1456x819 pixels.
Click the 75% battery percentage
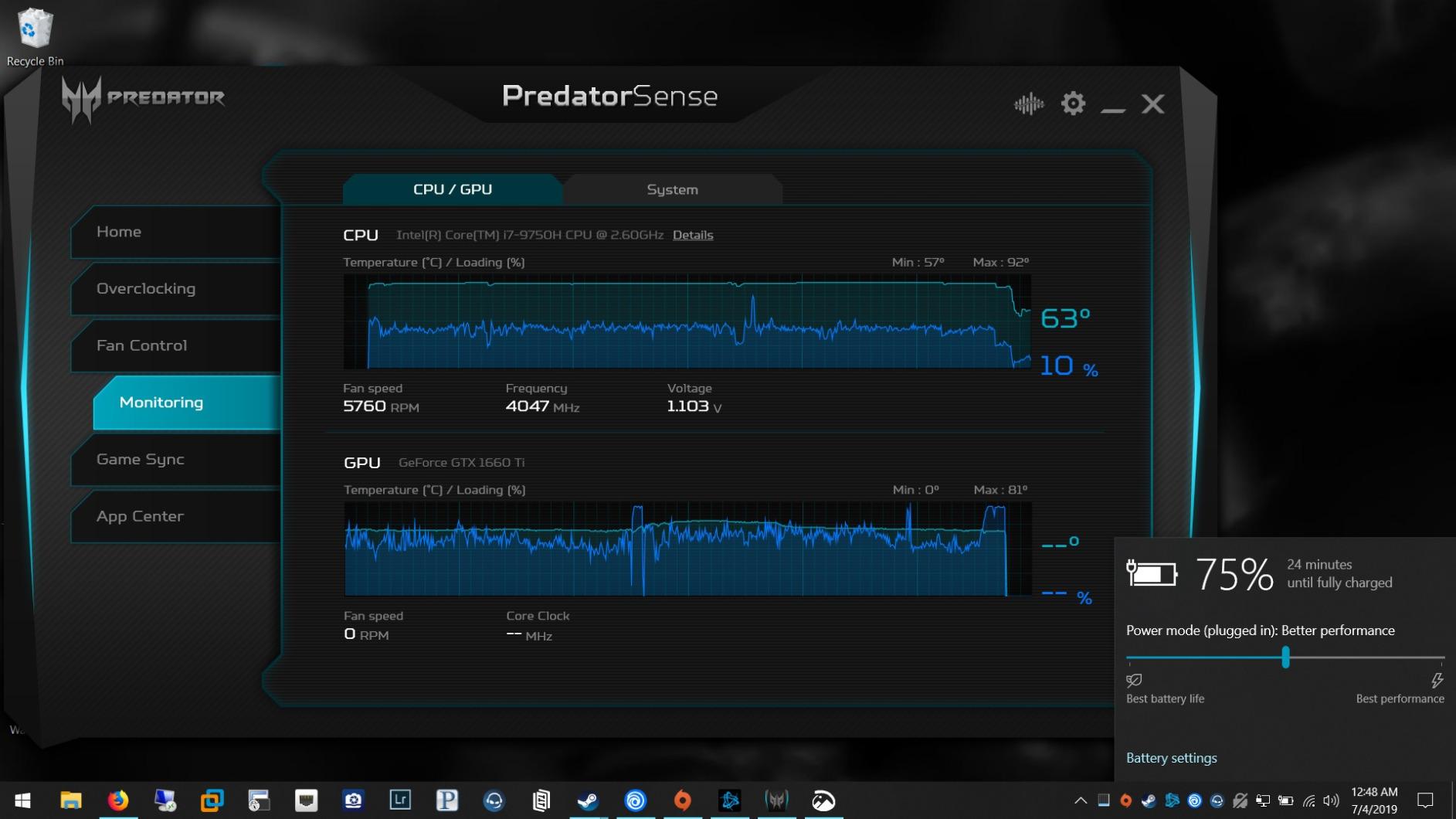point(1234,575)
